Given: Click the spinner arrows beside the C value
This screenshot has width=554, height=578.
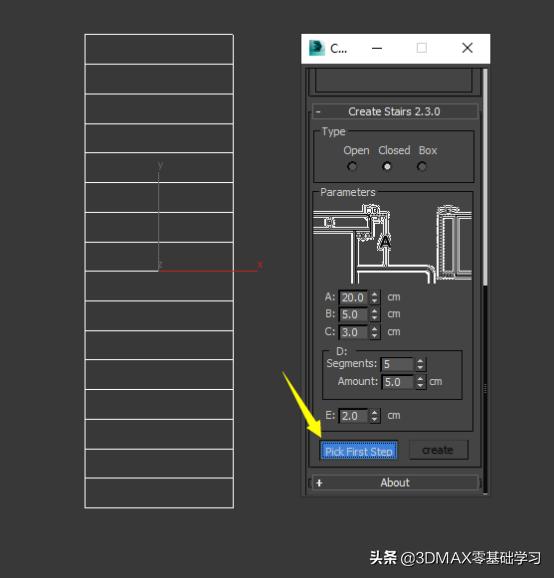Looking at the screenshot, I should point(374,332).
